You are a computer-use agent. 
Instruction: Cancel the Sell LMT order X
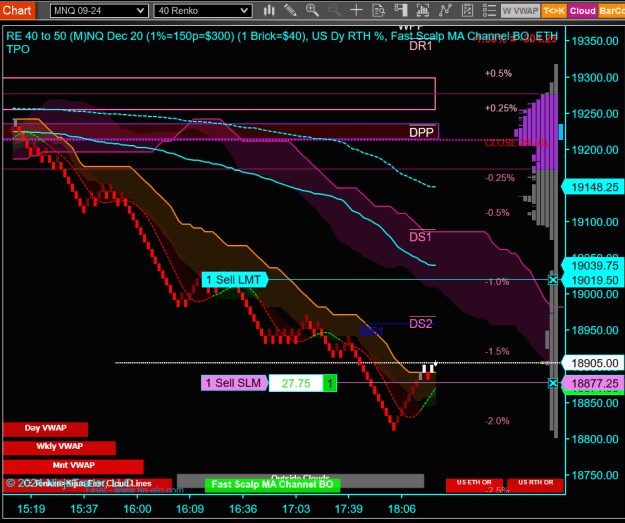pyautogui.click(x=553, y=280)
